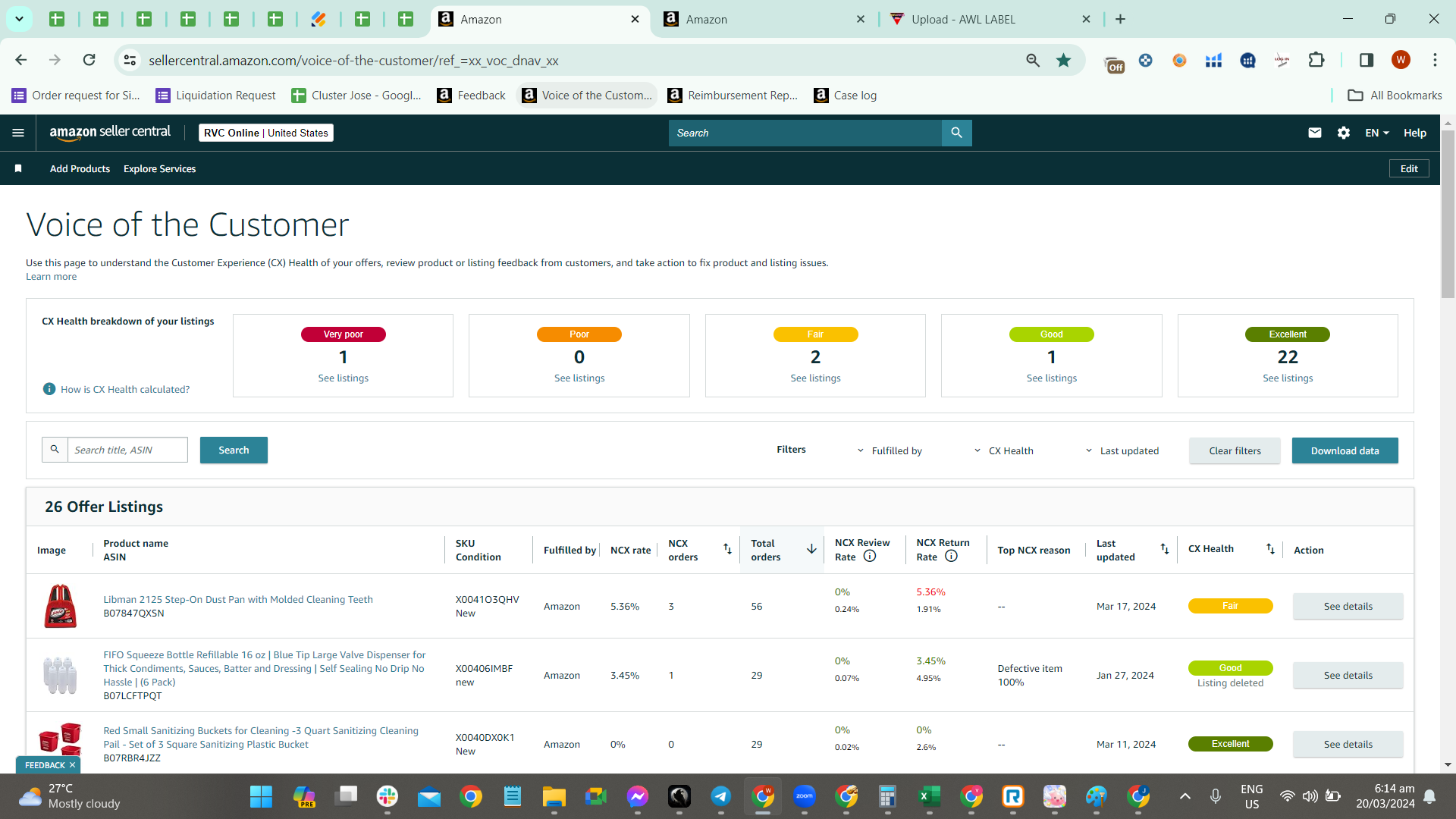Reload the page with browser refresh
Screen dimensions: 1456x819
pos(89,60)
